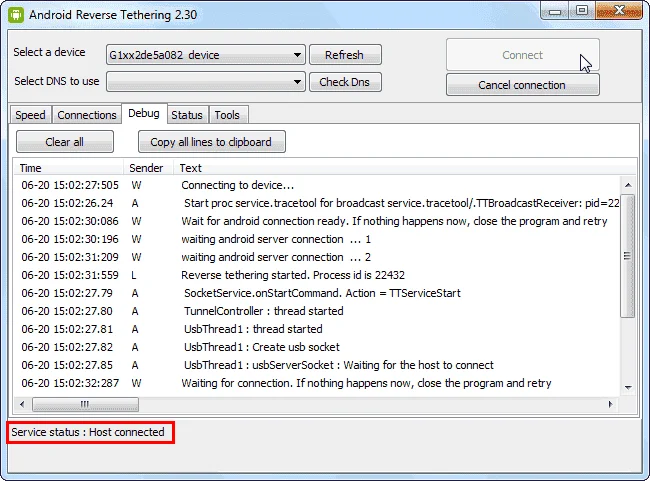650x481 pixels.
Task: Click Copy all lines to clipboard
Action: [211, 142]
